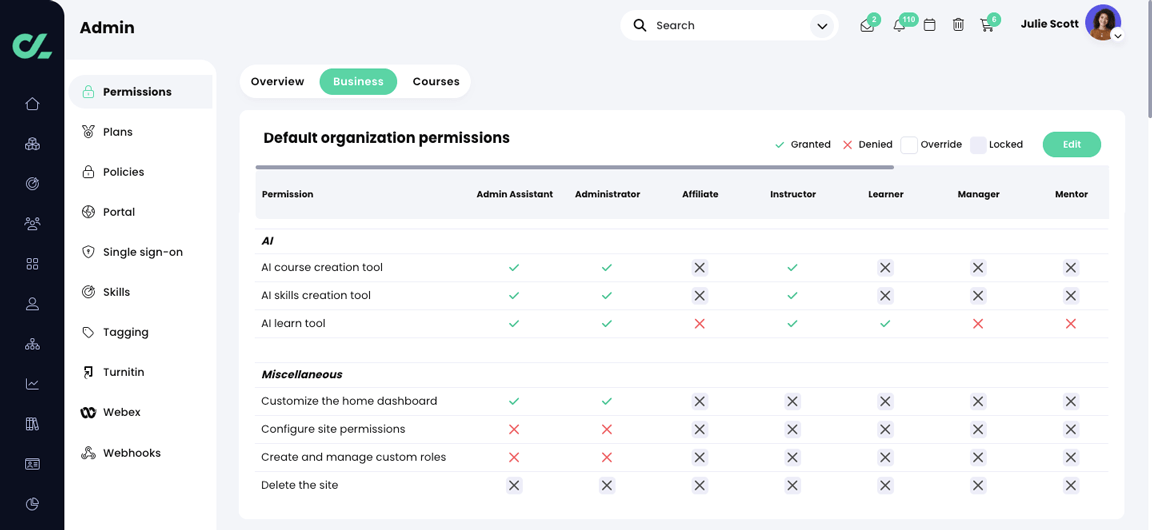This screenshot has height=530, width=1152.
Task: Open the library books icon in the left rail
Action: [32, 424]
